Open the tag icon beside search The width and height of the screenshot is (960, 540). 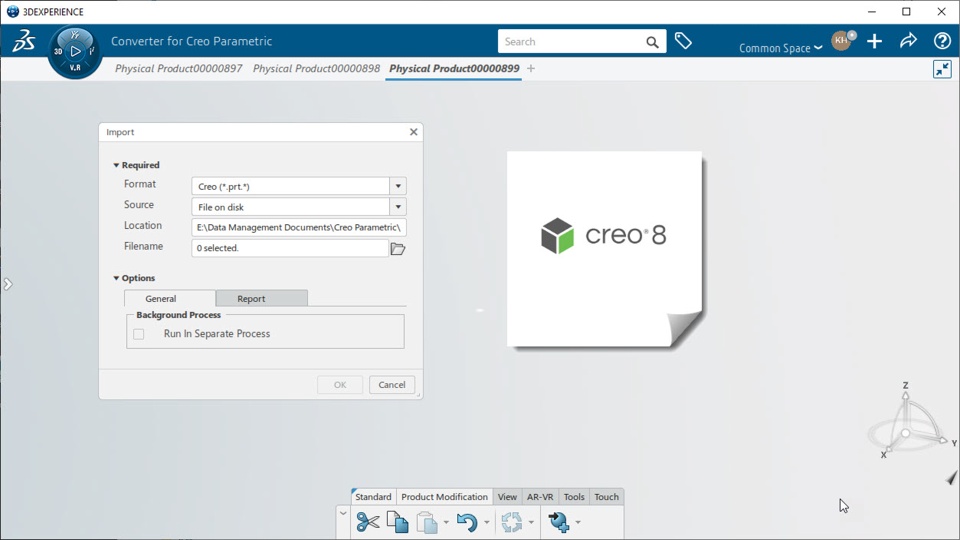click(683, 41)
